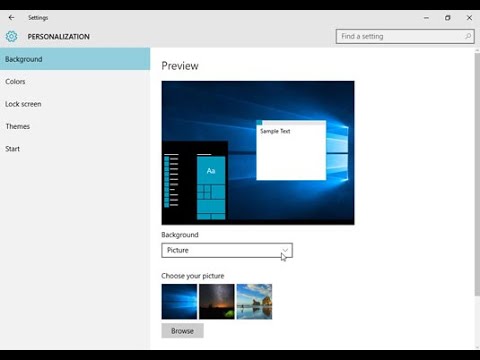Screen dimensions: 480x360
Task: Click the Choose your picture label
Action: click(x=193, y=276)
